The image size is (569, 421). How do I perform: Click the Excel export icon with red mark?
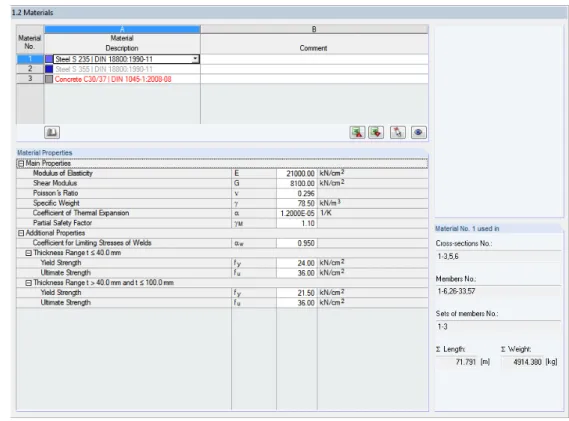(357, 132)
